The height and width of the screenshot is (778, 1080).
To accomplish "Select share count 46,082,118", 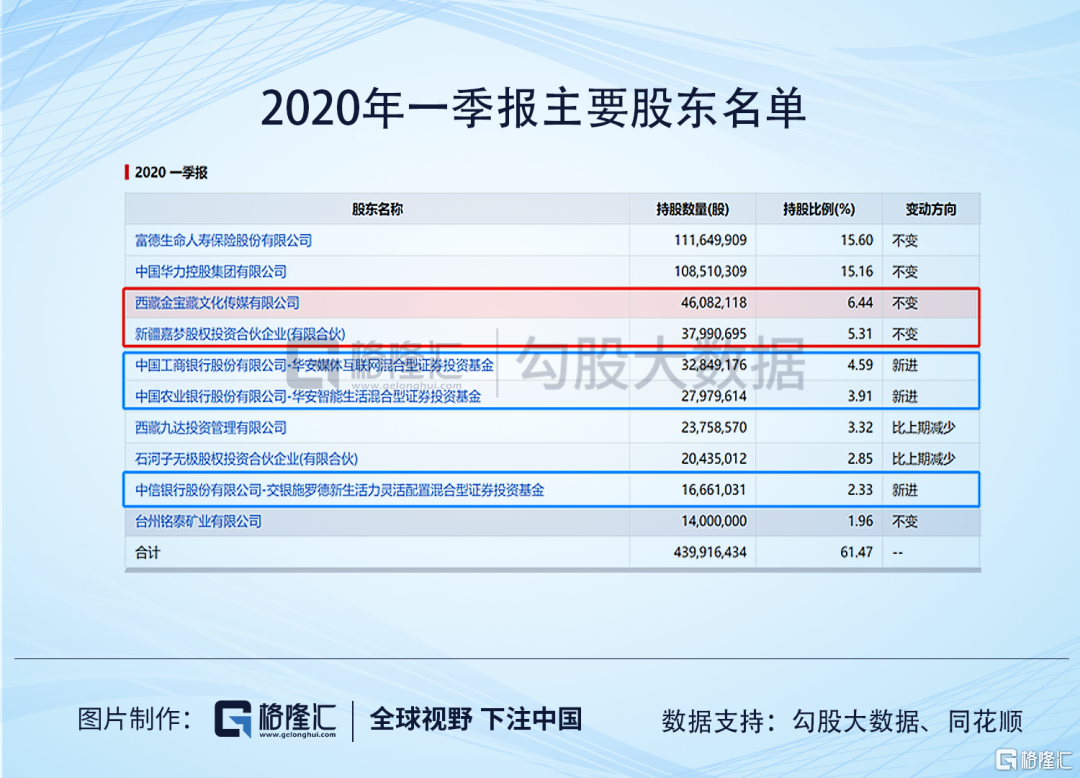I will 714,303.
